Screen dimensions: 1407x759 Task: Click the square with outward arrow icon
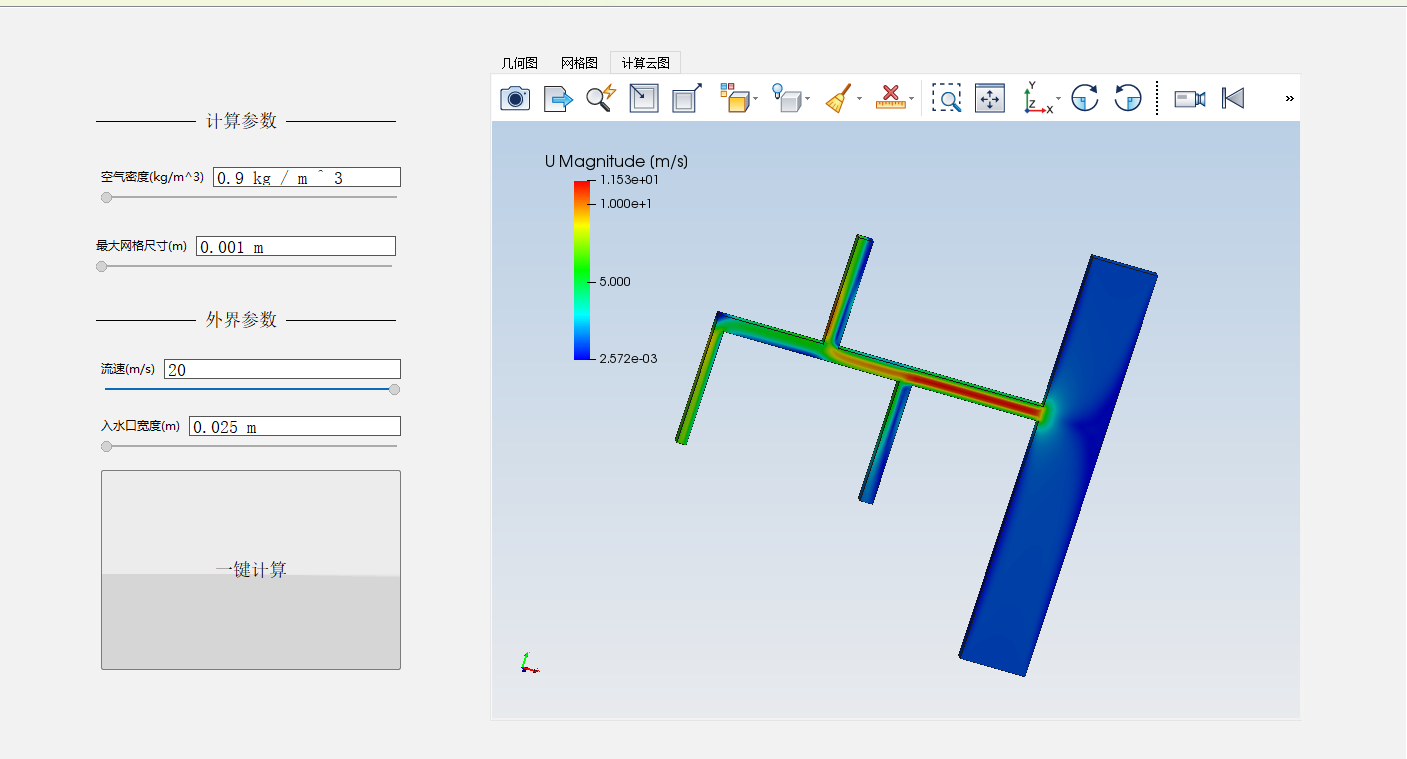tap(687, 98)
